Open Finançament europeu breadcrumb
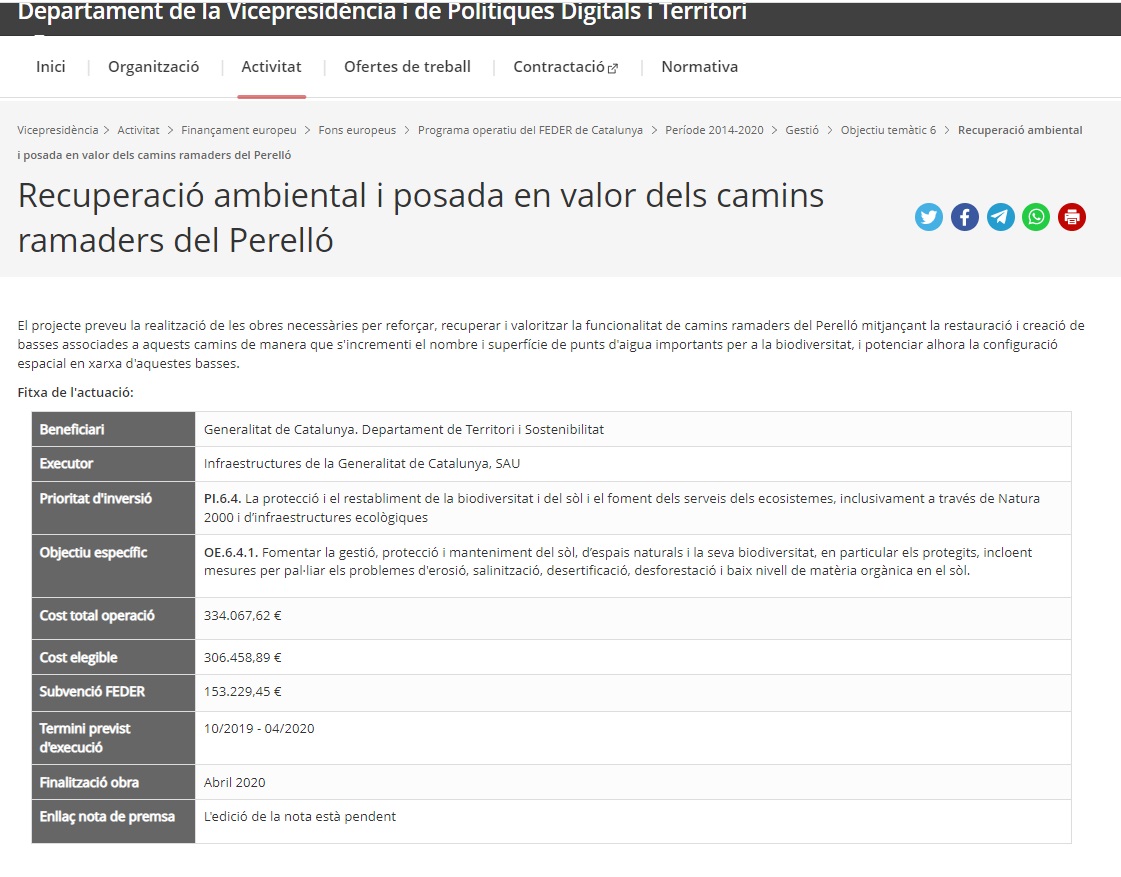This screenshot has height=877, width=1121. [x=239, y=130]
